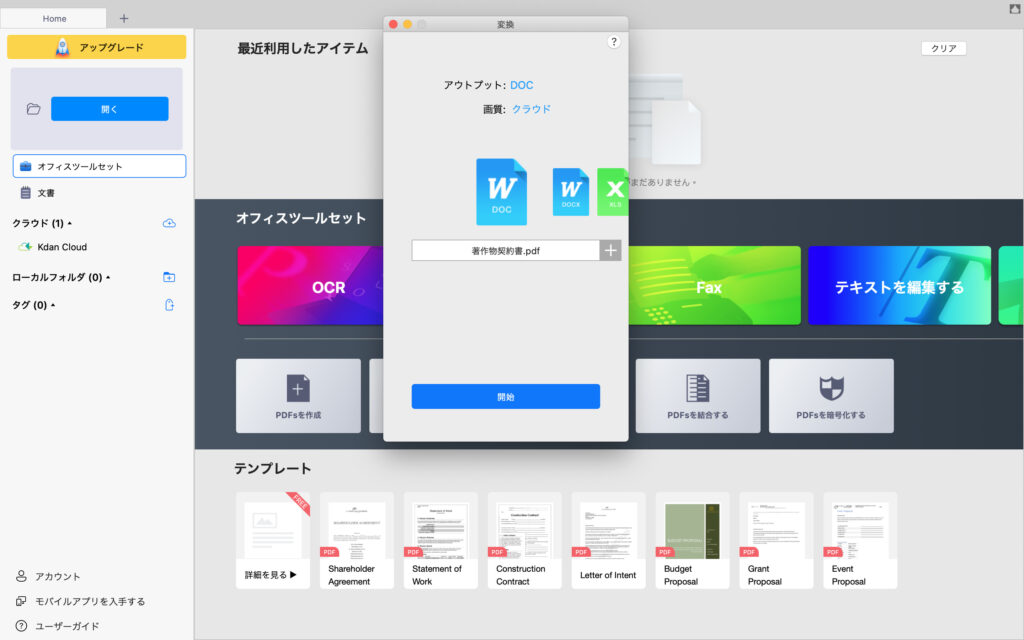This screenshot has width=1024, height=640.
Task: Switch to the Home tab
Action: tap(54, 18)
